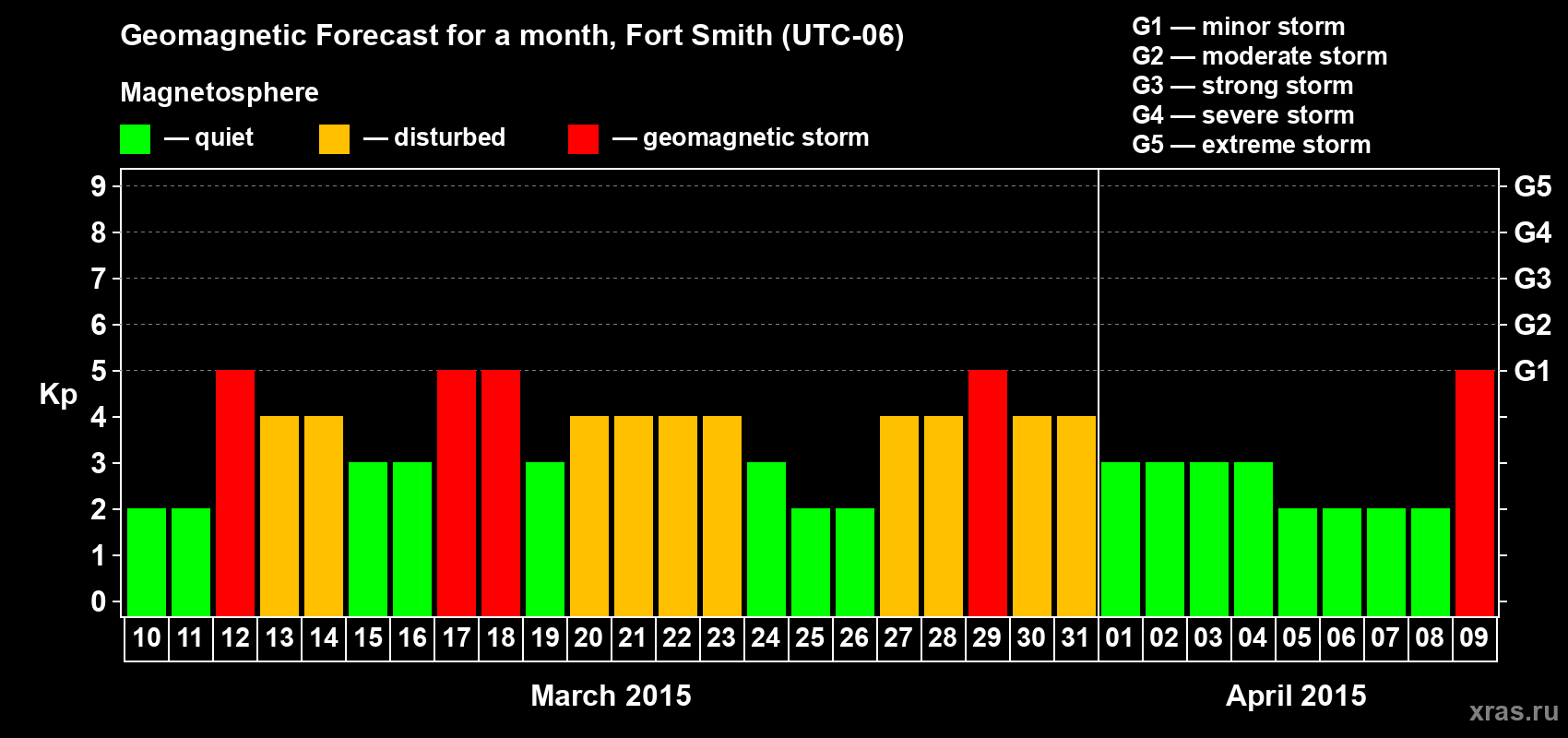Click the date cell labeled 09
This screenshot has height=738, width=1568.
[x=1475, y=638]
